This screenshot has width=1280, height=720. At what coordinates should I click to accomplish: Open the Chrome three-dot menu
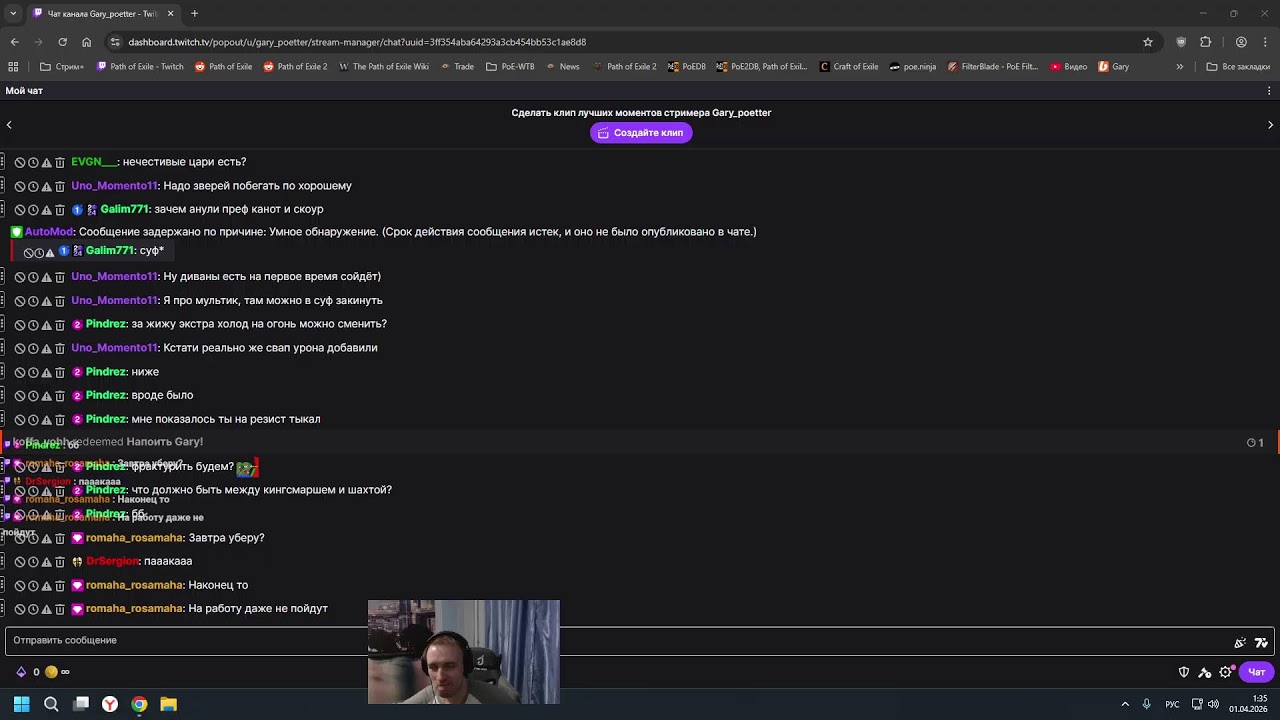(1267, 42)
